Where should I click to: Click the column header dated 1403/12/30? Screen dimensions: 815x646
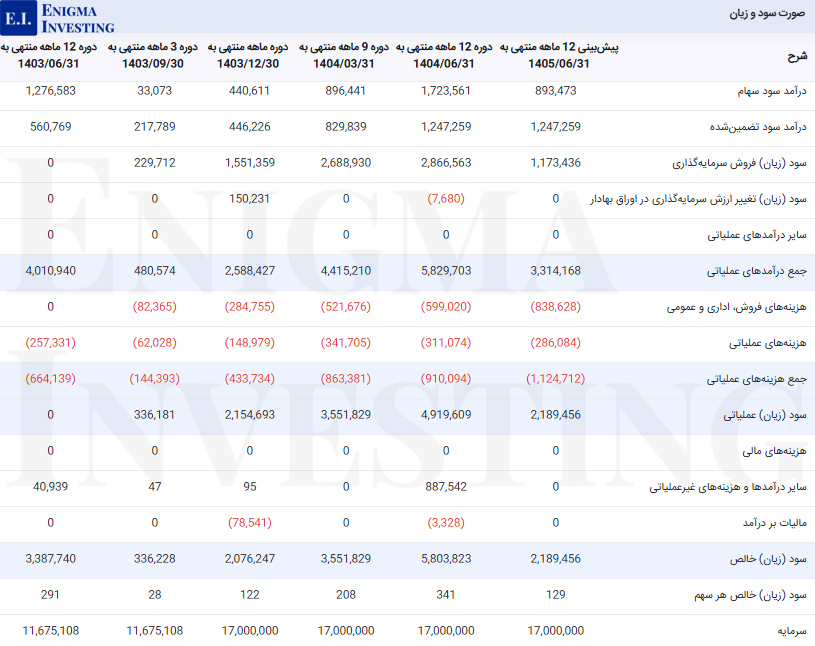(x=249, y=55)
